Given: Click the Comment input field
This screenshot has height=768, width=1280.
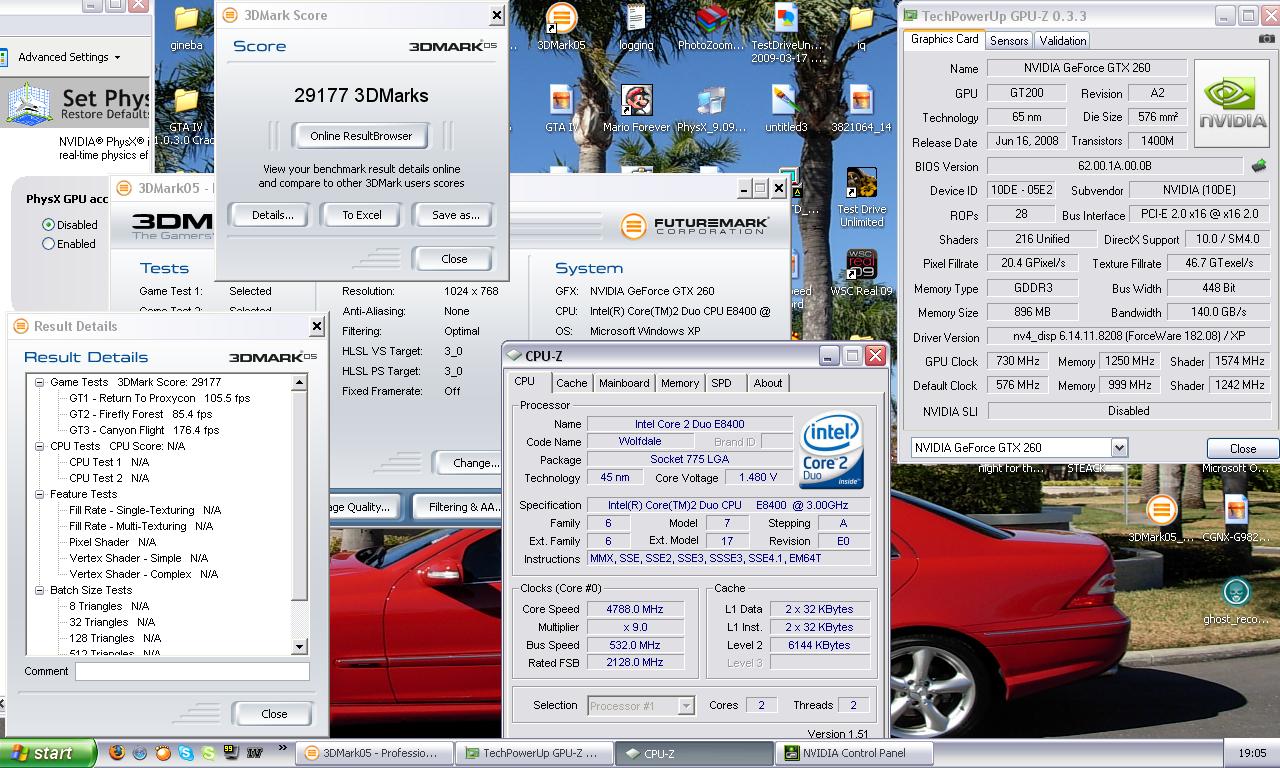Looking at the screenshot, I should point(192,672).
